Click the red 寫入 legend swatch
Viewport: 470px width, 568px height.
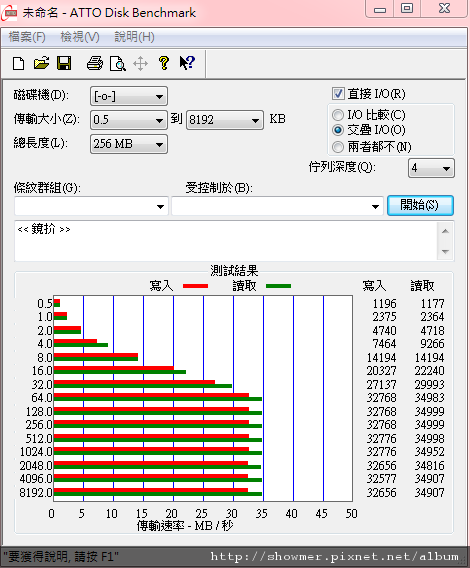point(195,286)
